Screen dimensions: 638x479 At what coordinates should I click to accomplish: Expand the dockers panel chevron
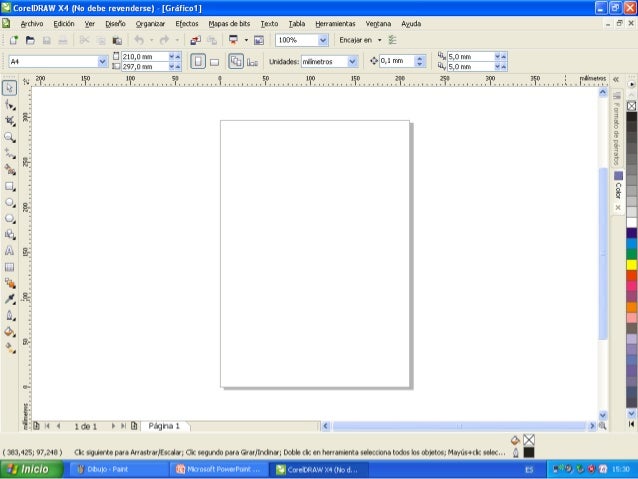pyautogui.click(x=616, y=79)
